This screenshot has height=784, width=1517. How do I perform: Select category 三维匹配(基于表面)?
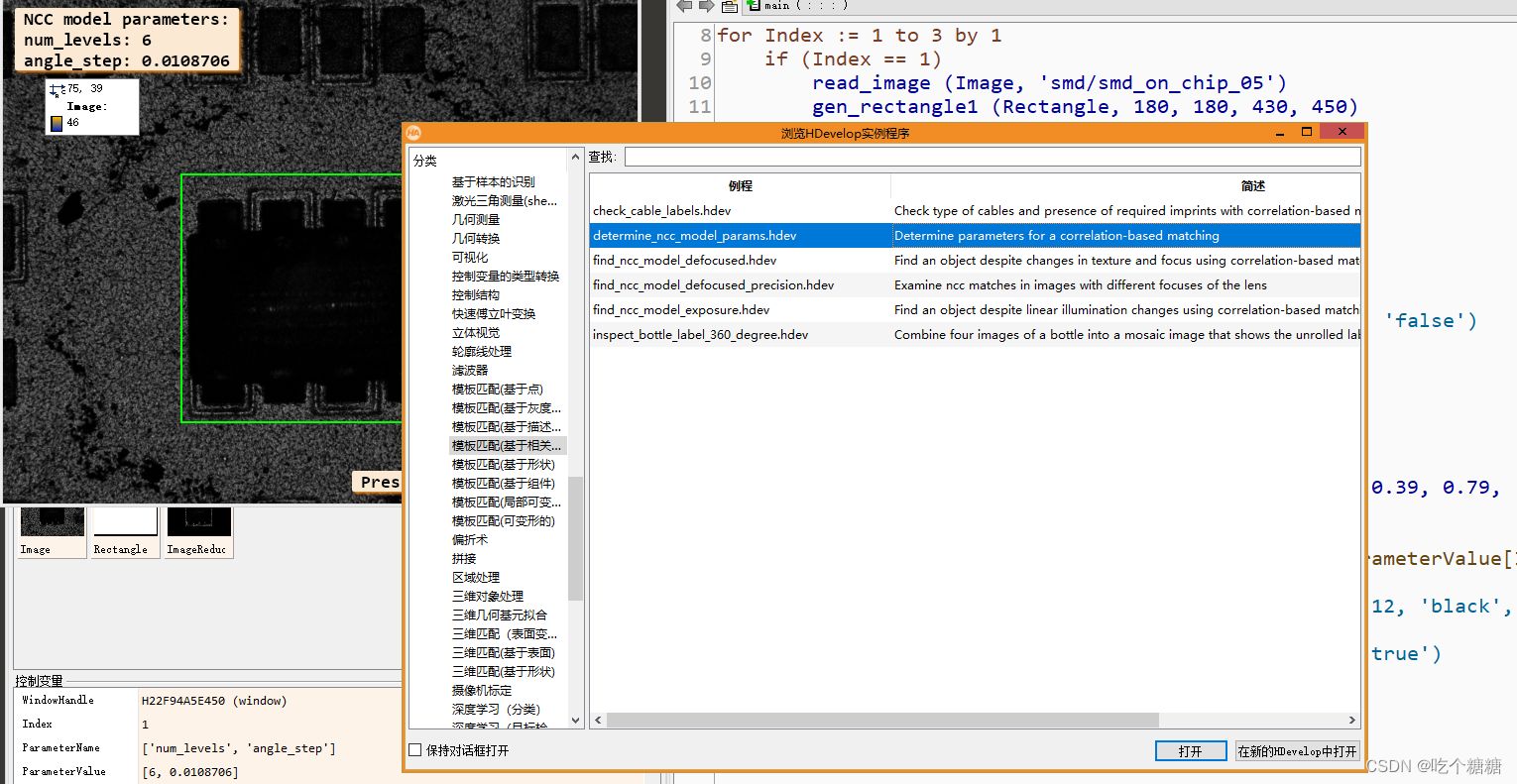click(x=504, y=652)
